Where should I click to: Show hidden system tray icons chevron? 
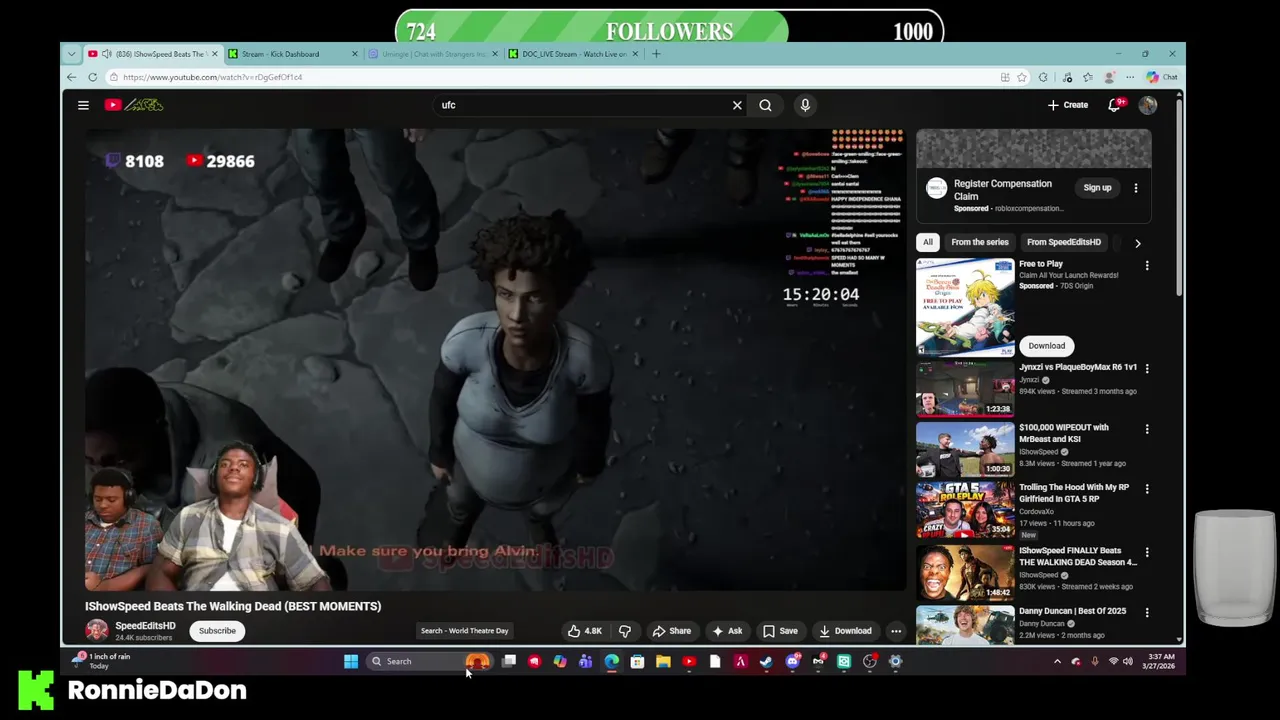click(x=1057, y=661)
